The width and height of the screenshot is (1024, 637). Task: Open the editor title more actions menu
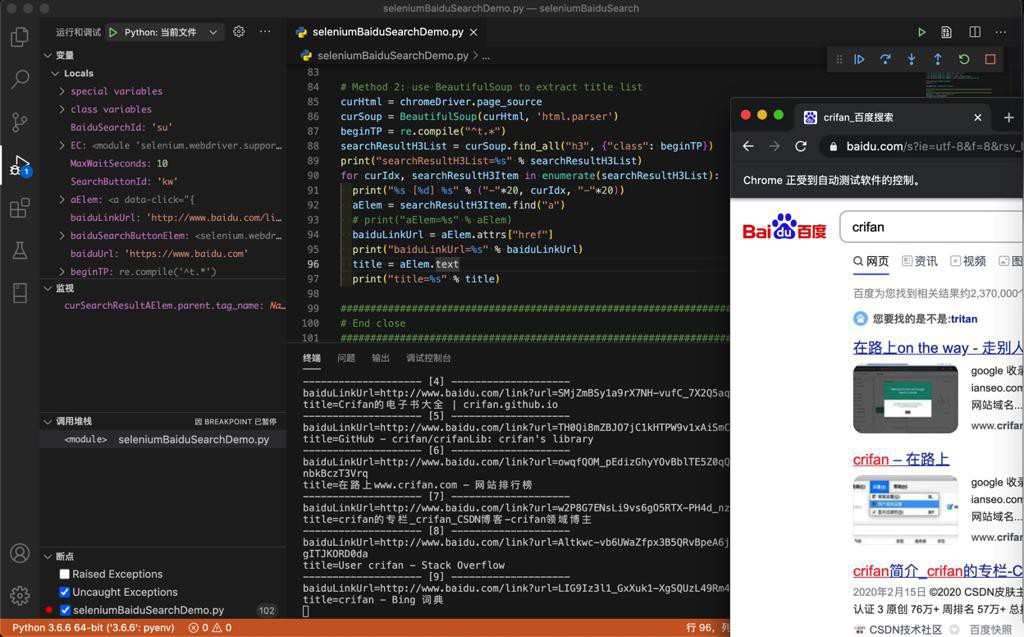coord(1001,32)
